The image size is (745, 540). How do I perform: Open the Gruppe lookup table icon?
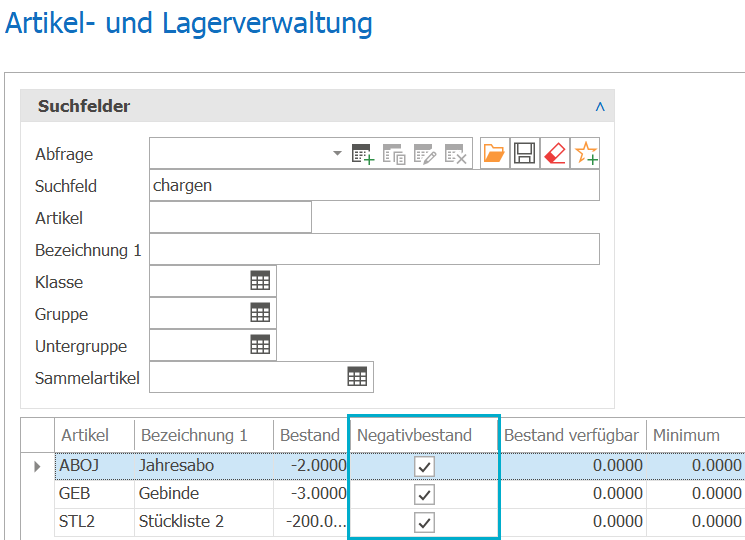point(260,313)
